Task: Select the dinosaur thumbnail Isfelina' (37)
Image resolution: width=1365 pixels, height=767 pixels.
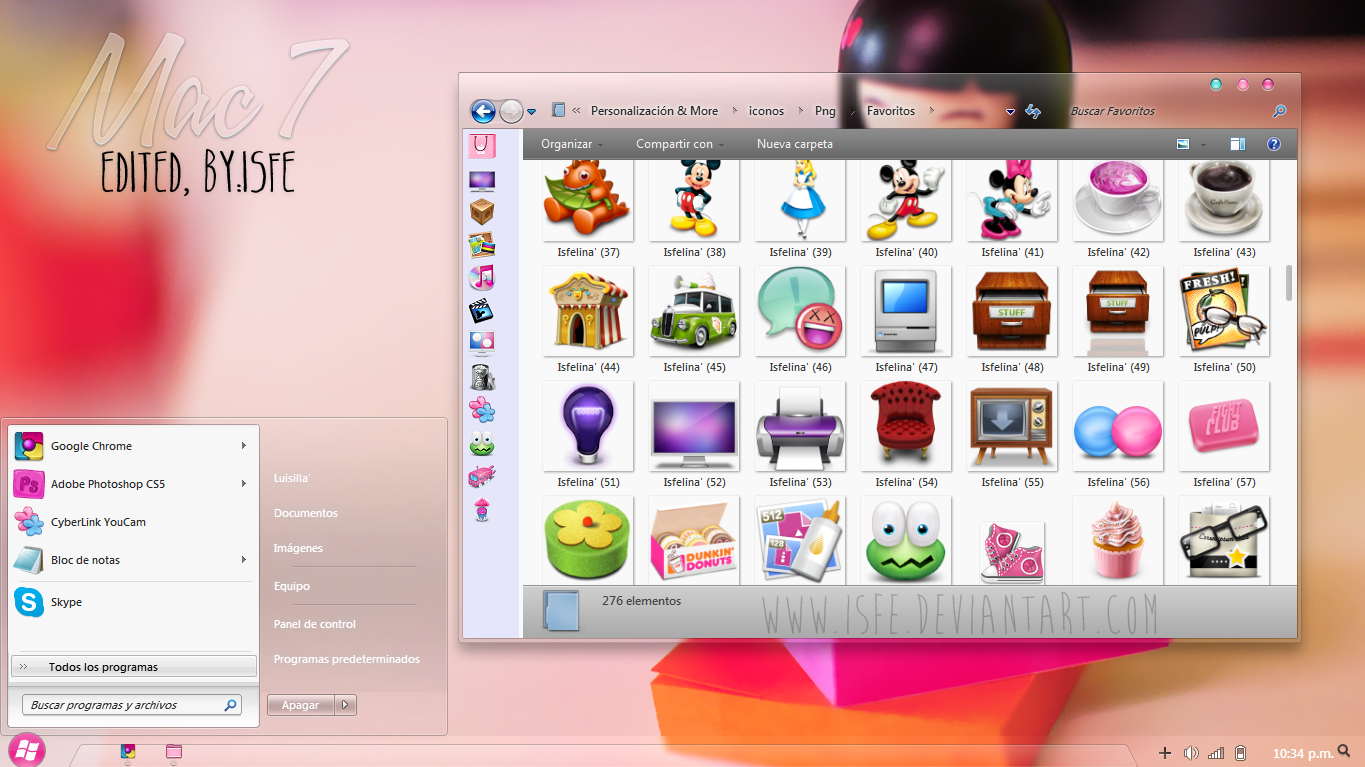Action: tap(588, 200)
